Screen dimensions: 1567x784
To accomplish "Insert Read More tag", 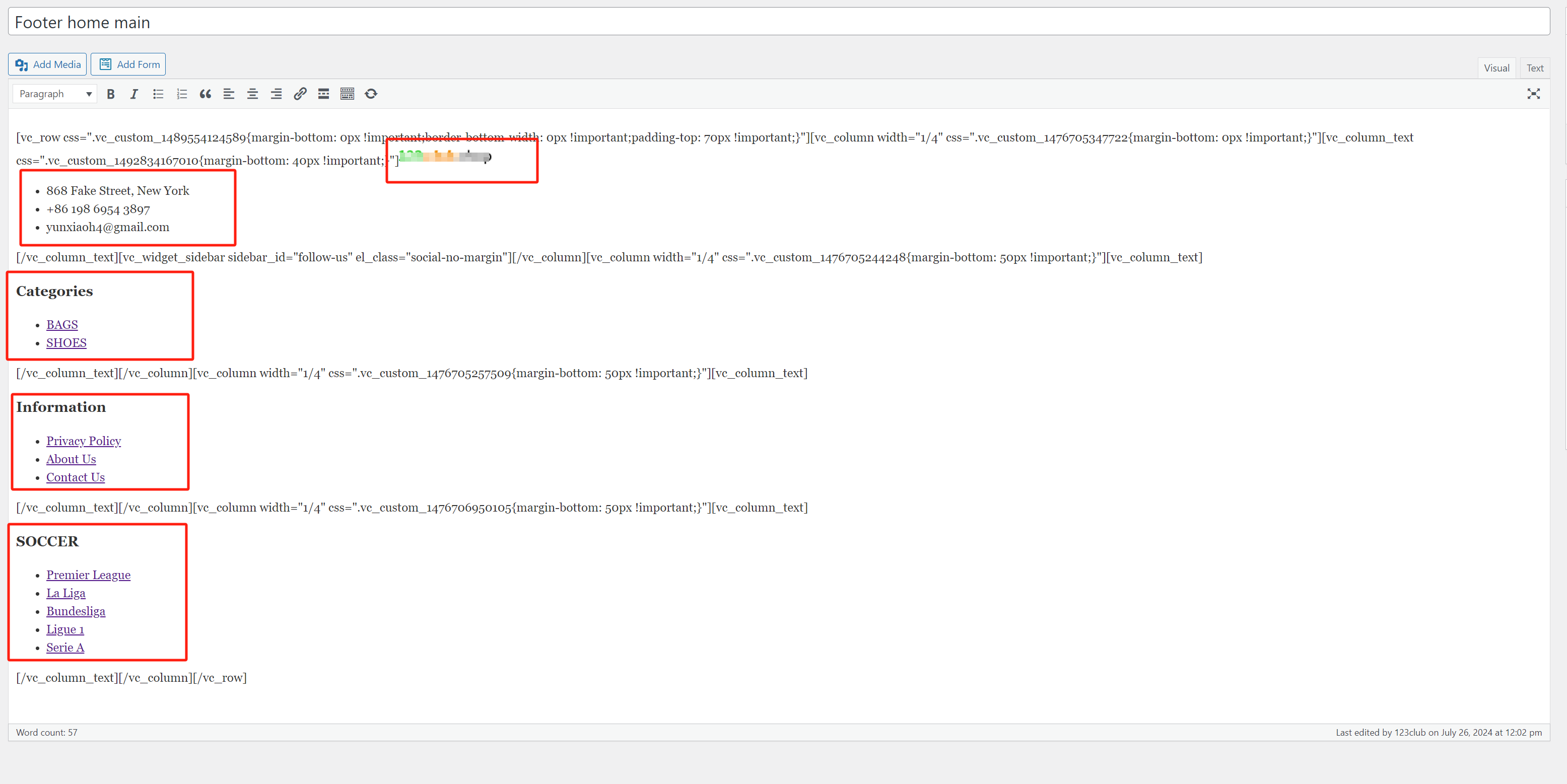I will 323,94.
